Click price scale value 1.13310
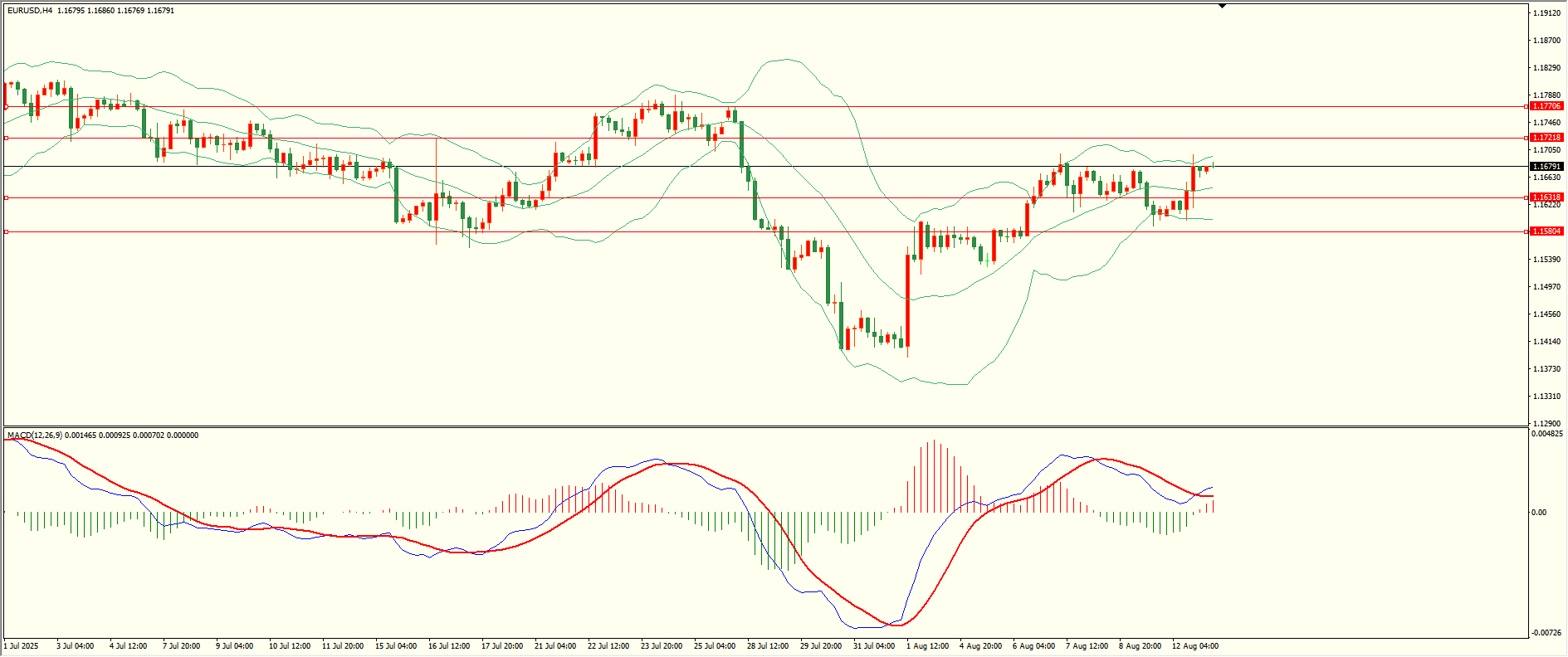1568x657 pixels. 1547,397
